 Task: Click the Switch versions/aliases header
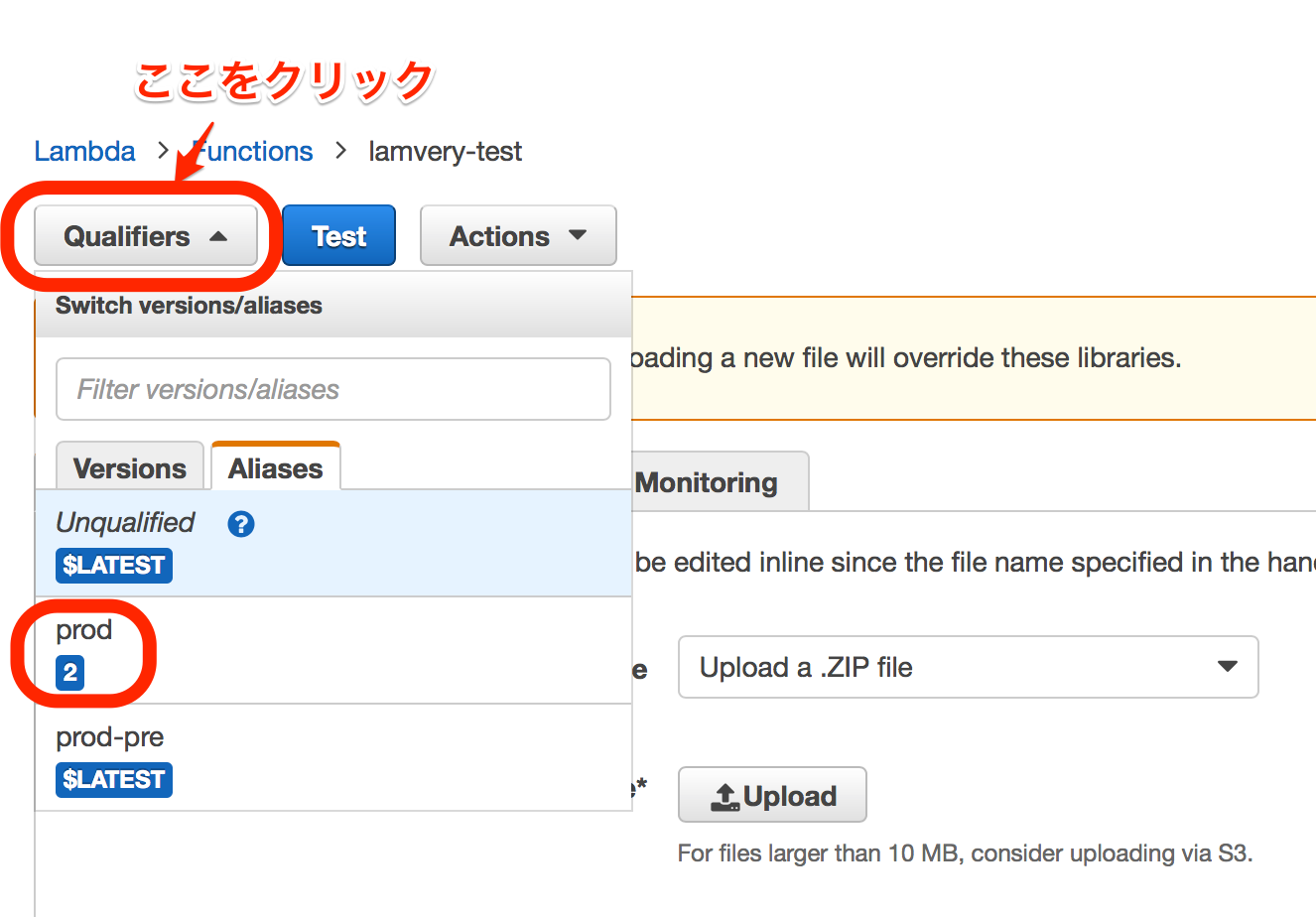pos(189,306)
